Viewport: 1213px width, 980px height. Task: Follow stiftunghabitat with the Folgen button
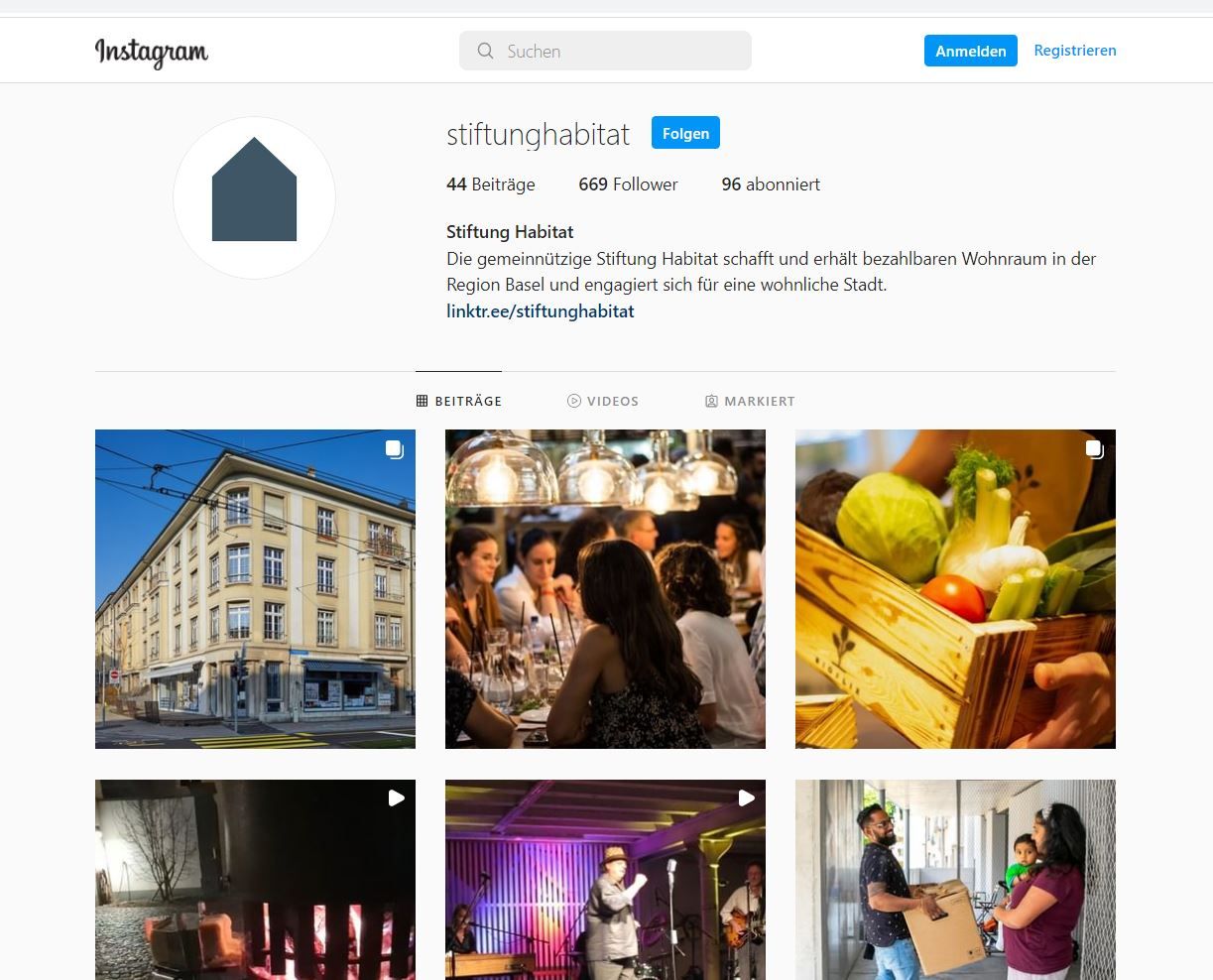[x=685, y=133]
